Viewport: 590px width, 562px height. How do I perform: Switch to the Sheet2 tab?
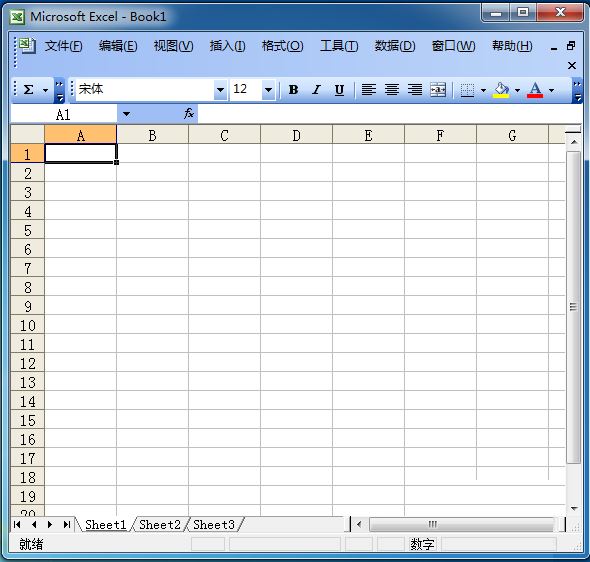click(160, 524)
